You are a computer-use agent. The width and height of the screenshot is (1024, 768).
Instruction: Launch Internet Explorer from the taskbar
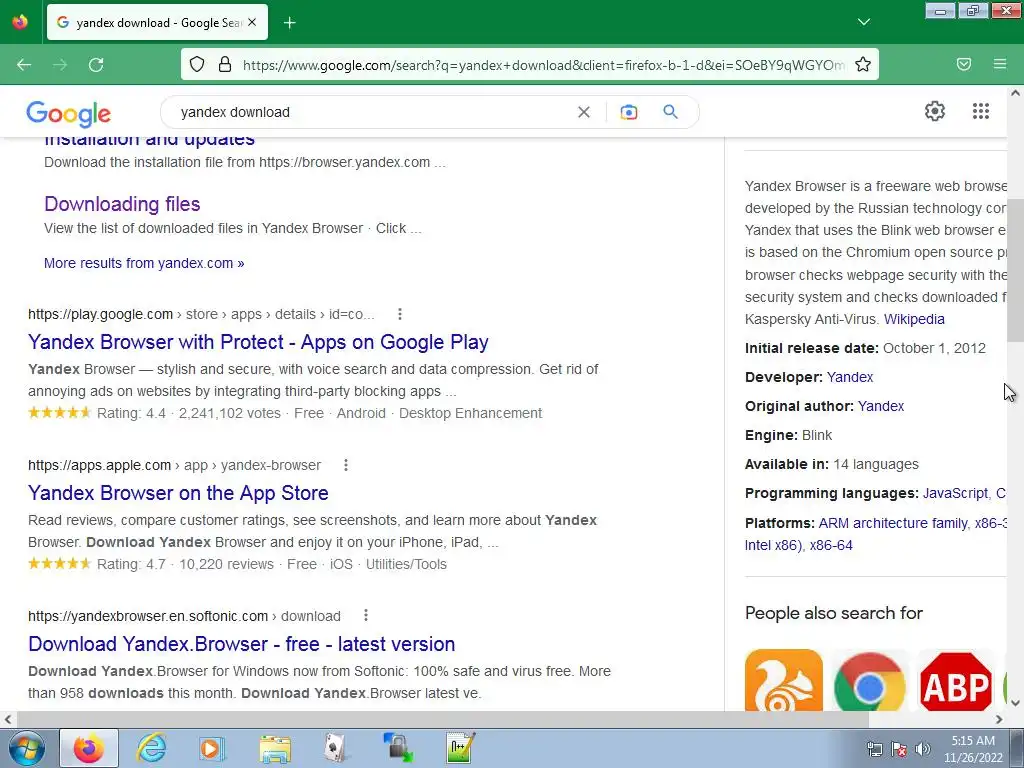point(151,748)
